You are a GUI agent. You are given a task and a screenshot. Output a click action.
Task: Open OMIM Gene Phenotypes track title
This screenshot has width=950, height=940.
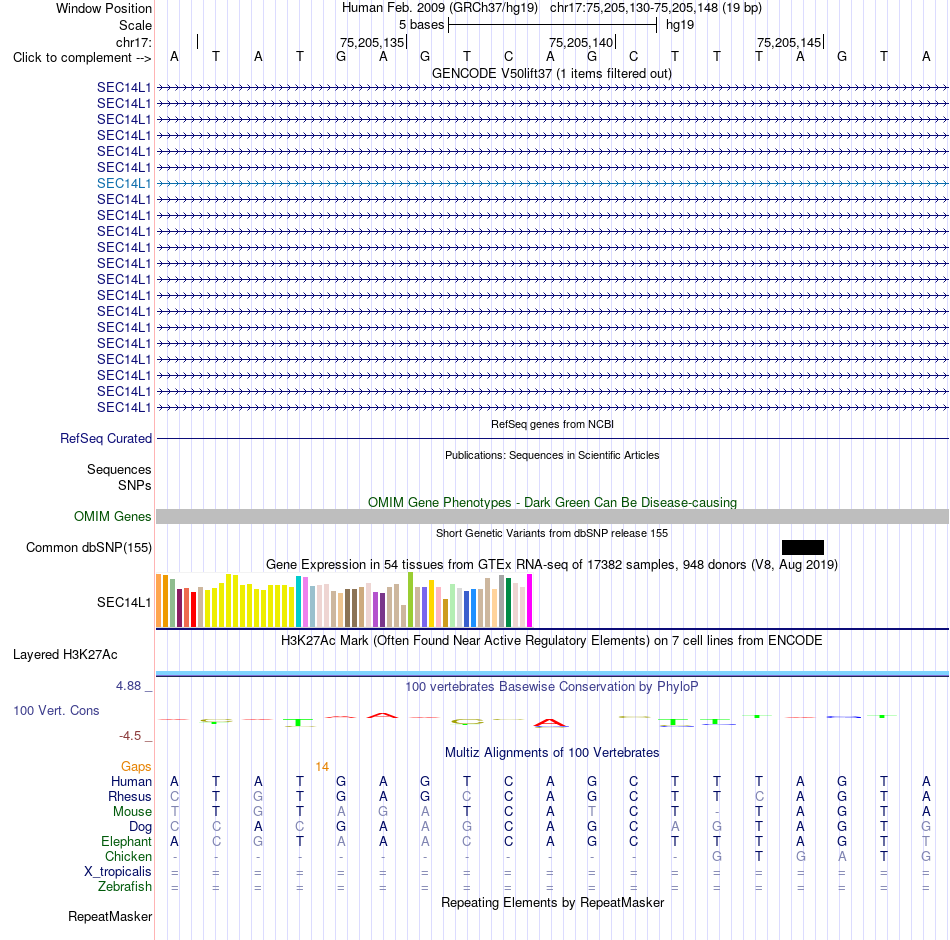click(552, 502)
